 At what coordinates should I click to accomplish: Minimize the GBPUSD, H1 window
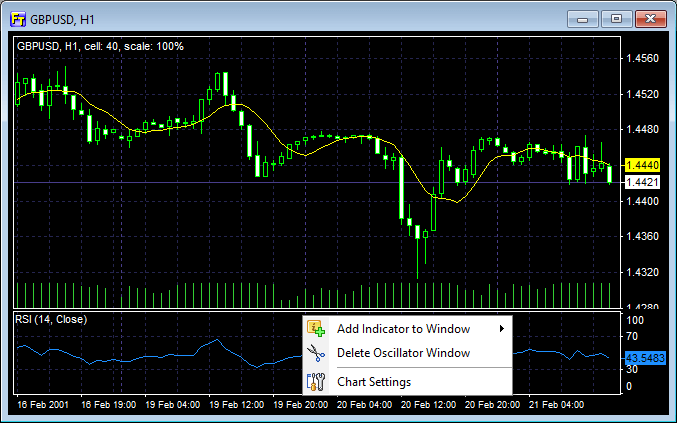(582, 19)
